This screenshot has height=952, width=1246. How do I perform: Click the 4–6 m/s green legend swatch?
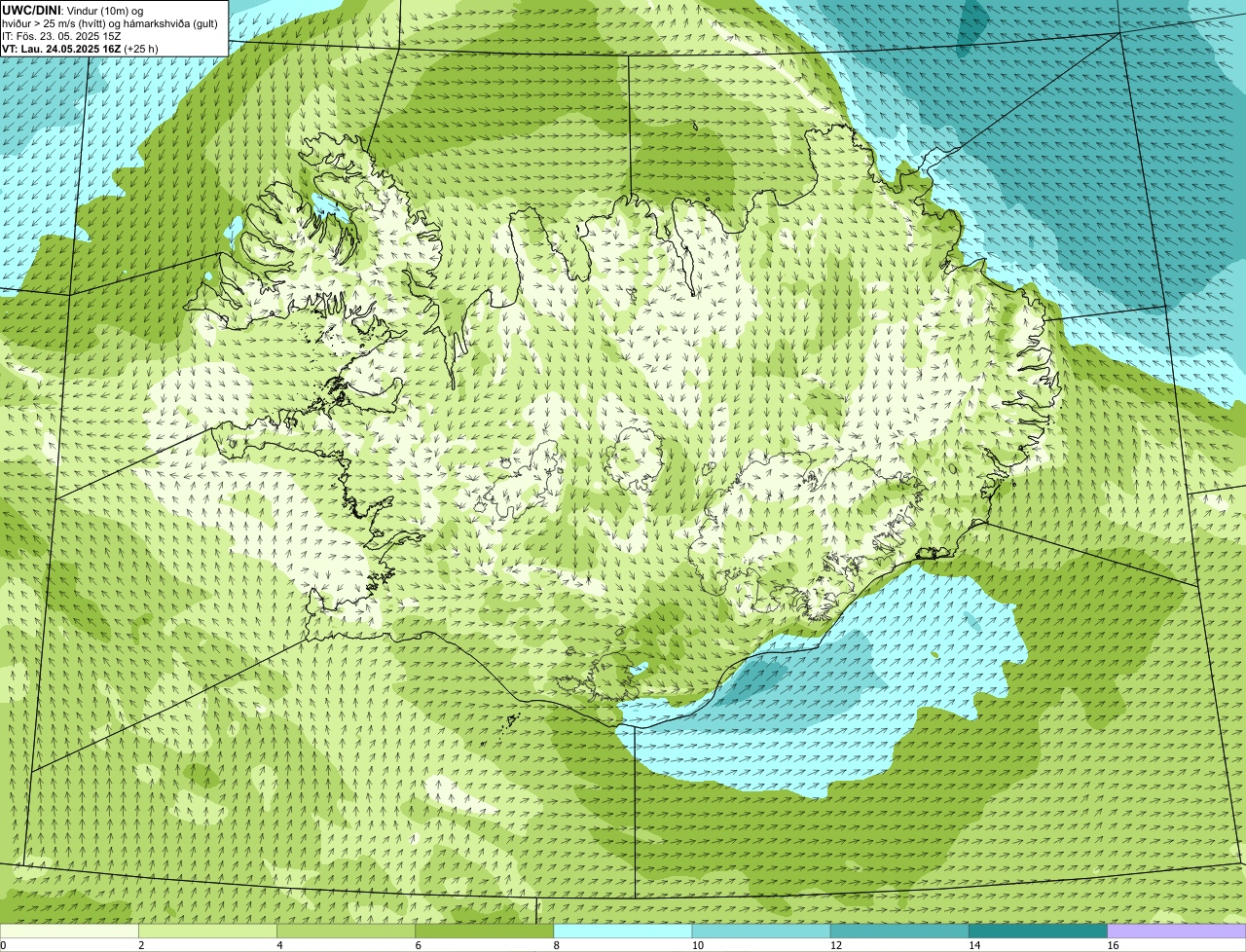(347, 931)
